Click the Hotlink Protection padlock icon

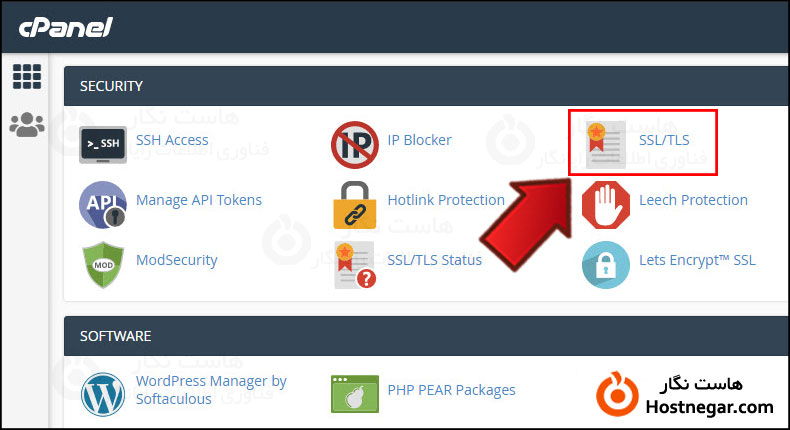tap(355, 204)
